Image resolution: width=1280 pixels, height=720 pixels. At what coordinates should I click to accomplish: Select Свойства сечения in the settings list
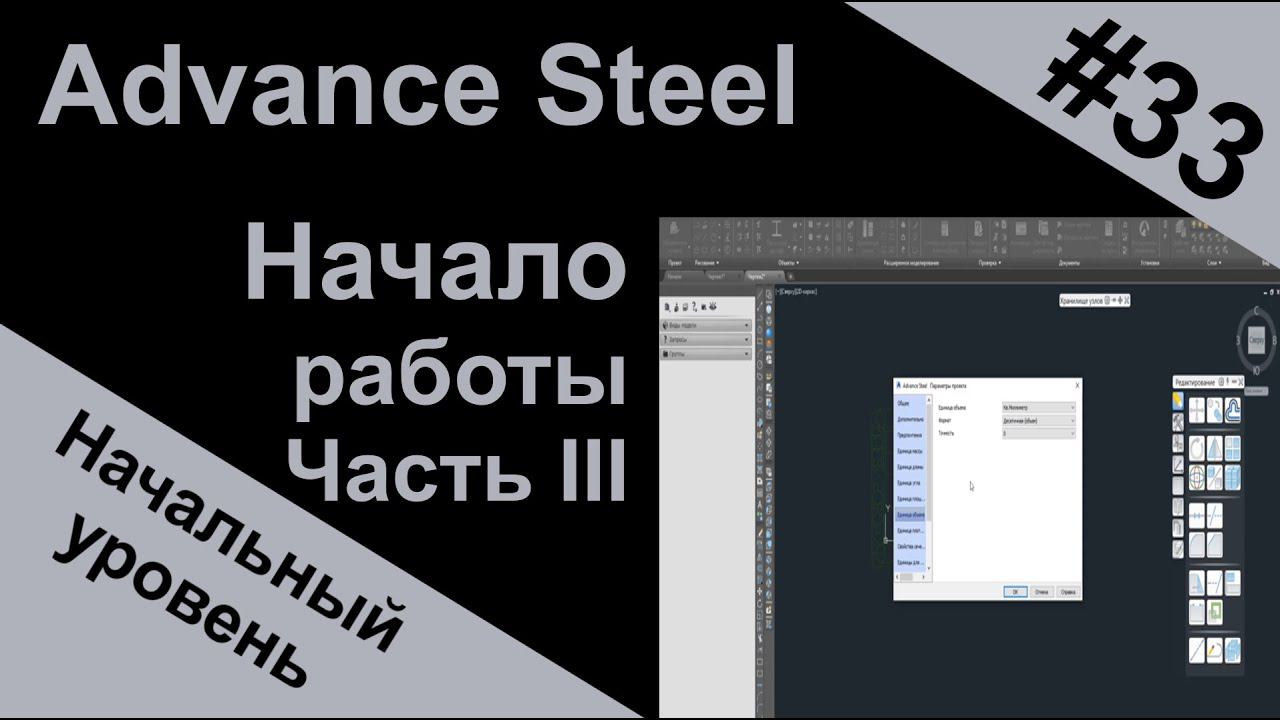pyautogui.click(x=911, y=547)
